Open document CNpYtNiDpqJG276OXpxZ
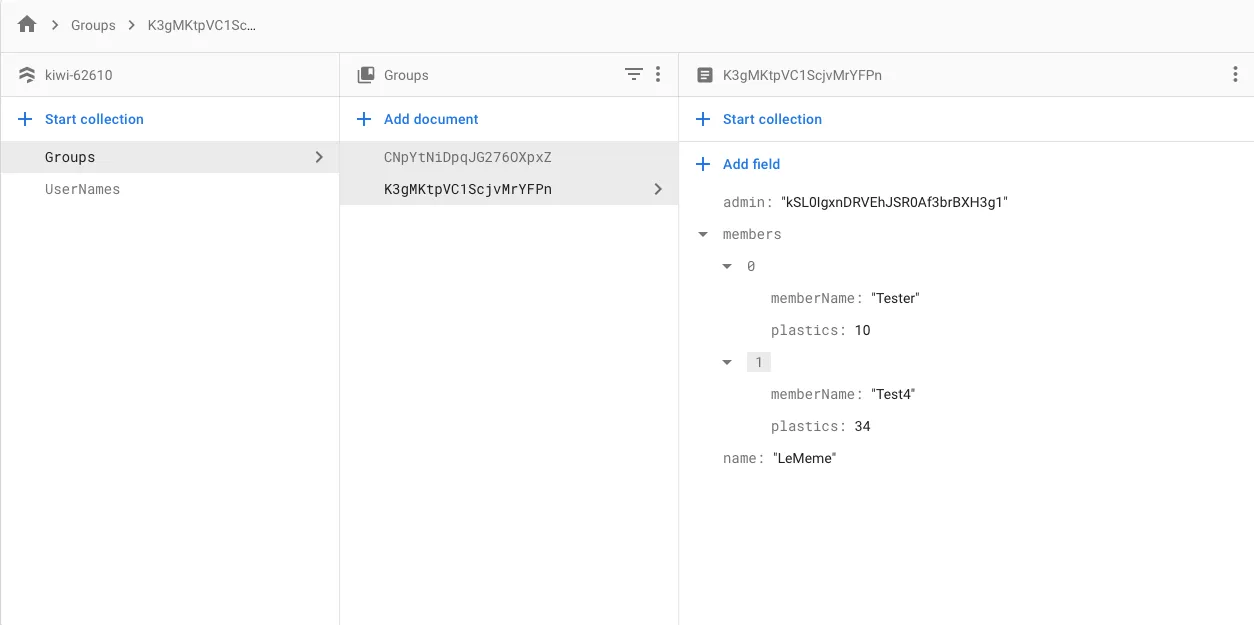Image resolution: width=1254 pixels, height=625 pixels. (x=467, y=157)
